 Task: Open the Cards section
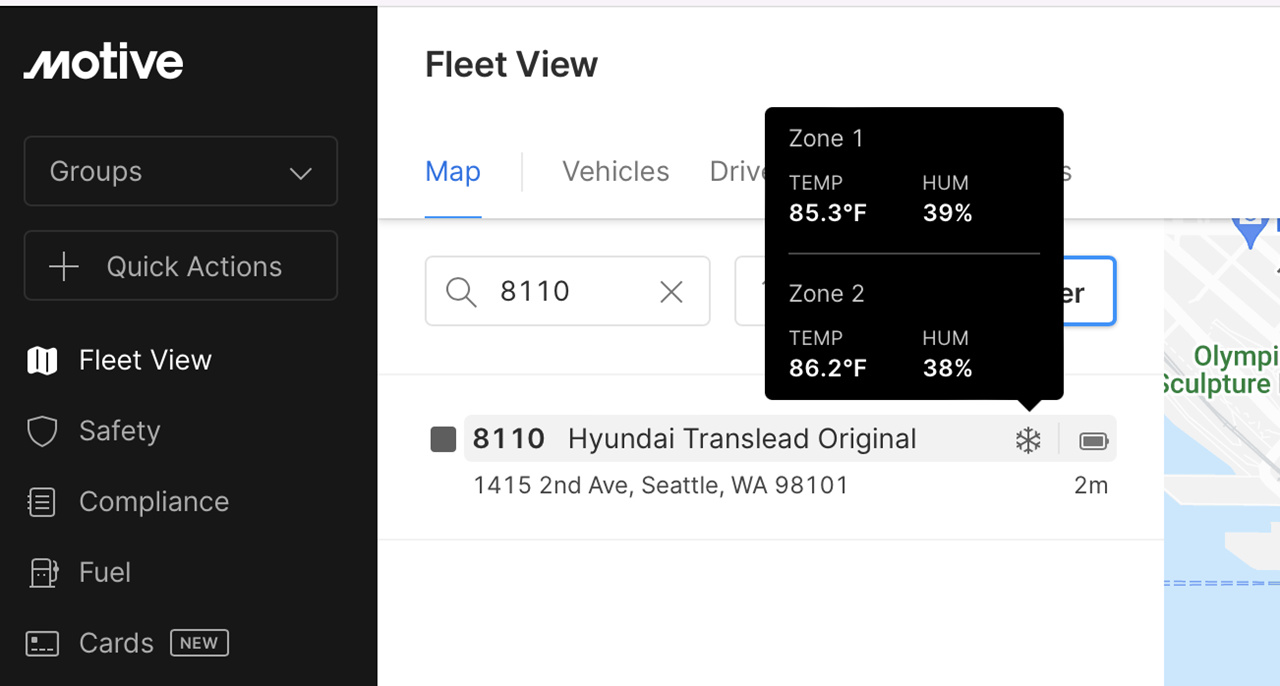pos(116,643)
